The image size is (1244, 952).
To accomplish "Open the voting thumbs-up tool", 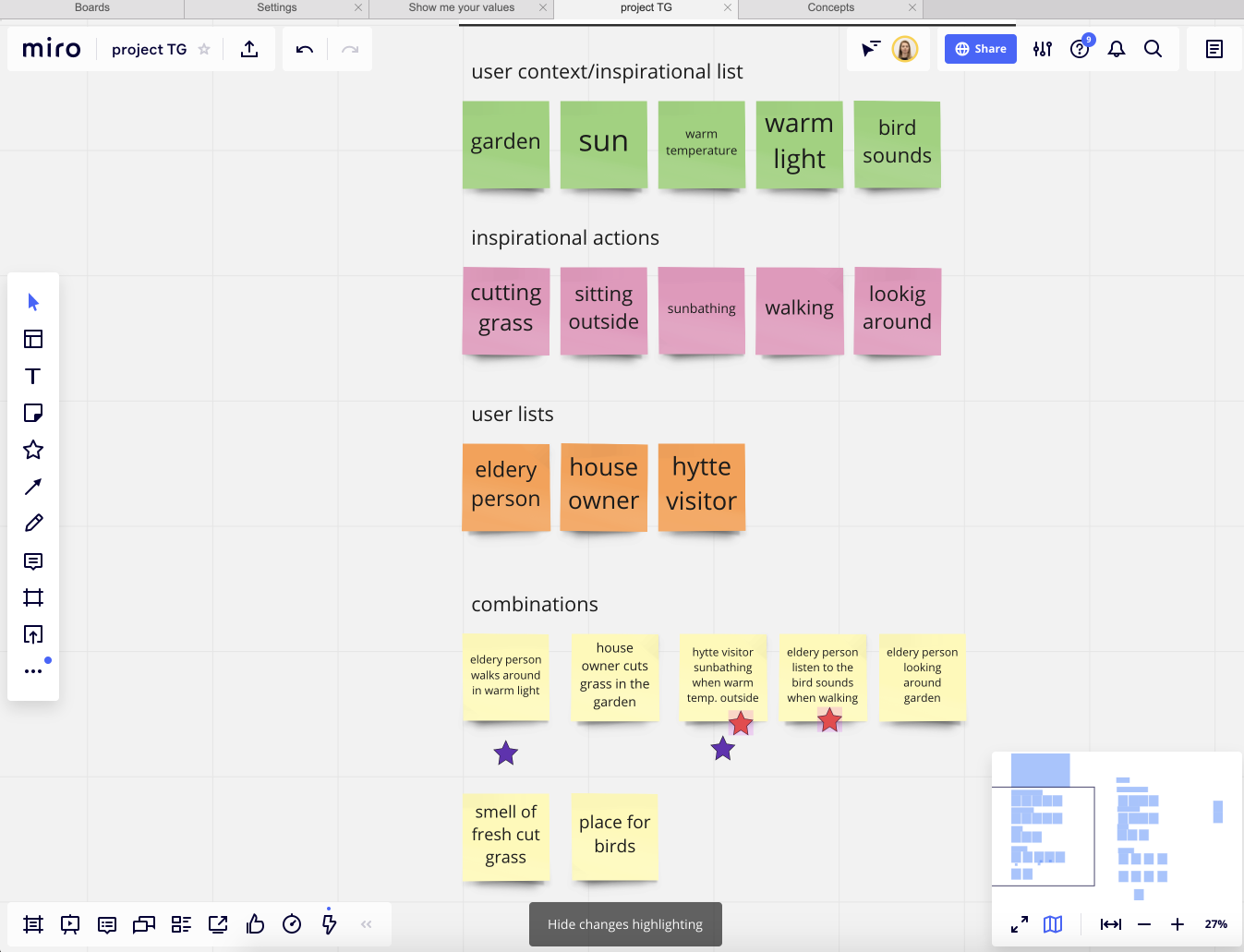I will click(255, 924).
